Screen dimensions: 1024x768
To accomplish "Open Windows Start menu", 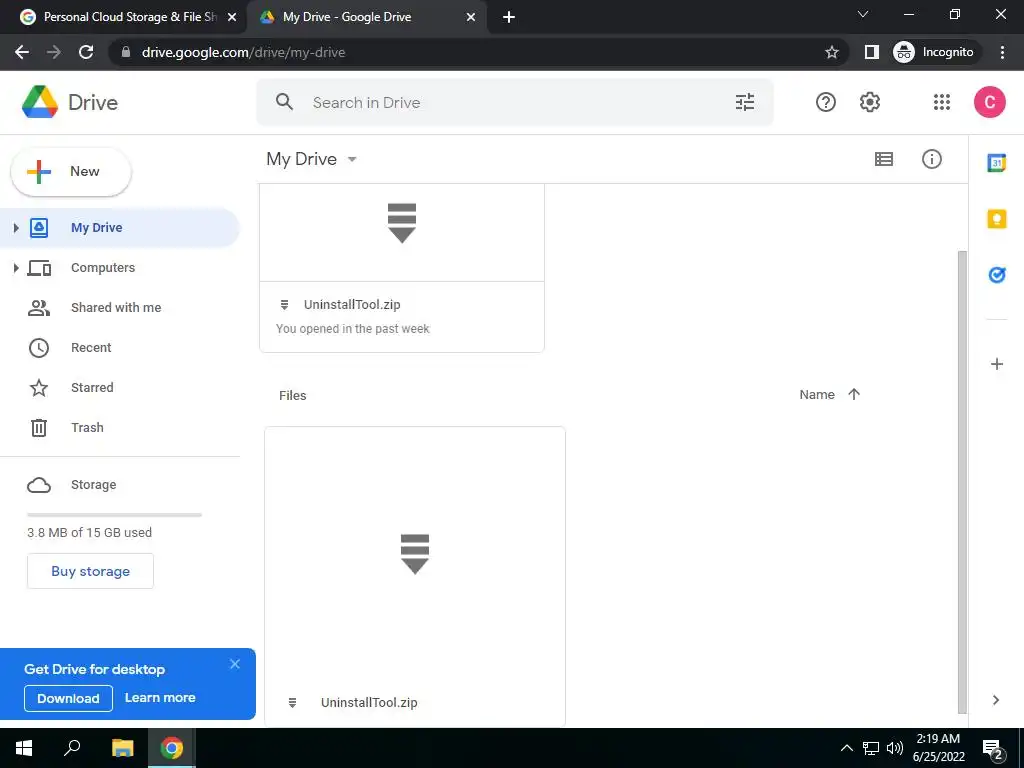I will 24,748.
